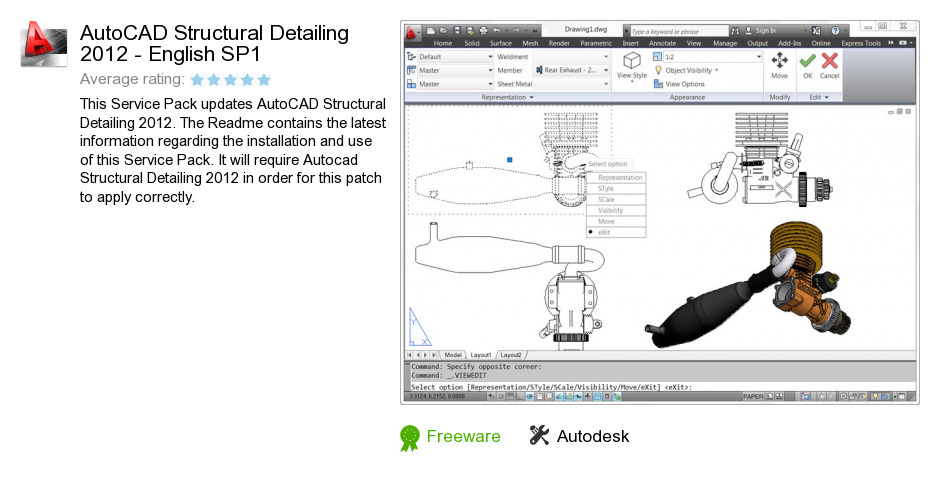Viewport: 940px width, 482px height.
Task: Click the Open file icon in quick access toolbar
Action: [444, 31]
